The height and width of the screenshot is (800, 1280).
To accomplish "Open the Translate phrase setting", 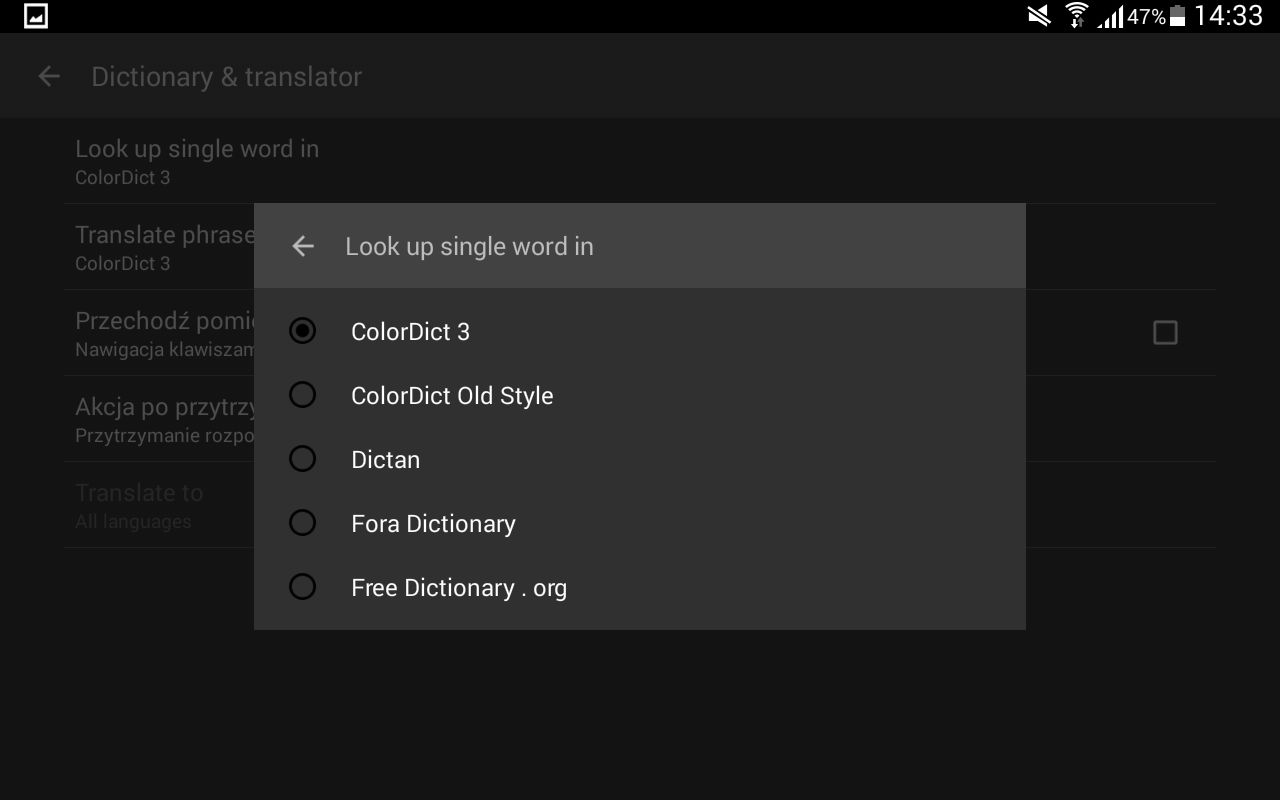I will tap(159, 247).
